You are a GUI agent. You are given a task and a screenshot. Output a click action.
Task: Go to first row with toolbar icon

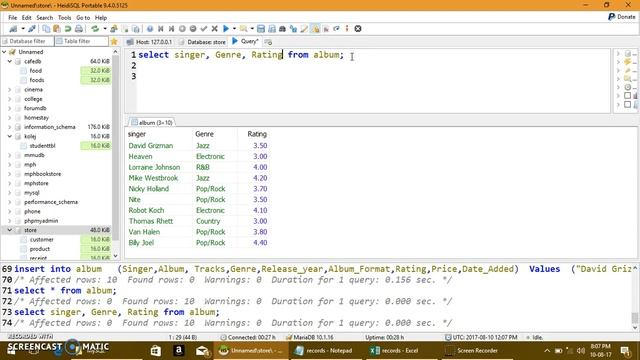tap(161, 29)
